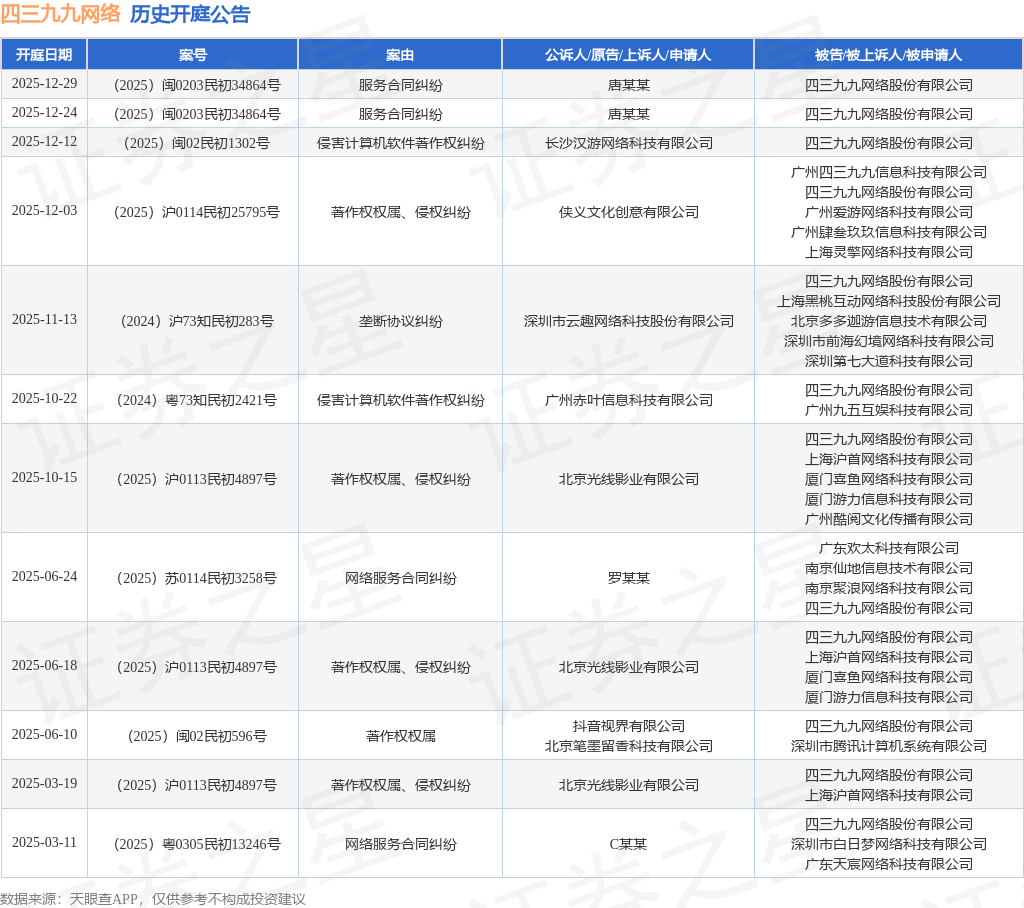Click case number (2024)粤73知民初2421号
The height and width of the screenshot is (908, 1024).
pyautogui.click(x=197, y=400)
